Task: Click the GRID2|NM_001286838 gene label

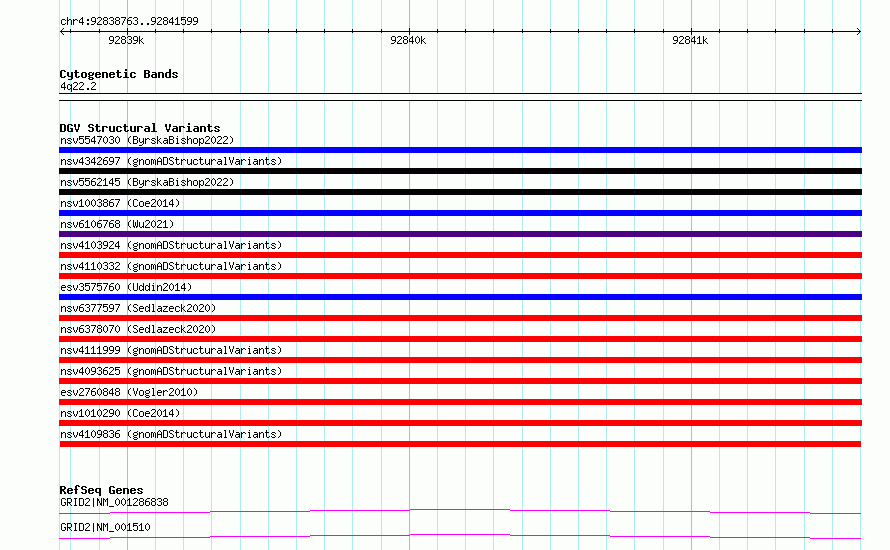Action: 114,502
